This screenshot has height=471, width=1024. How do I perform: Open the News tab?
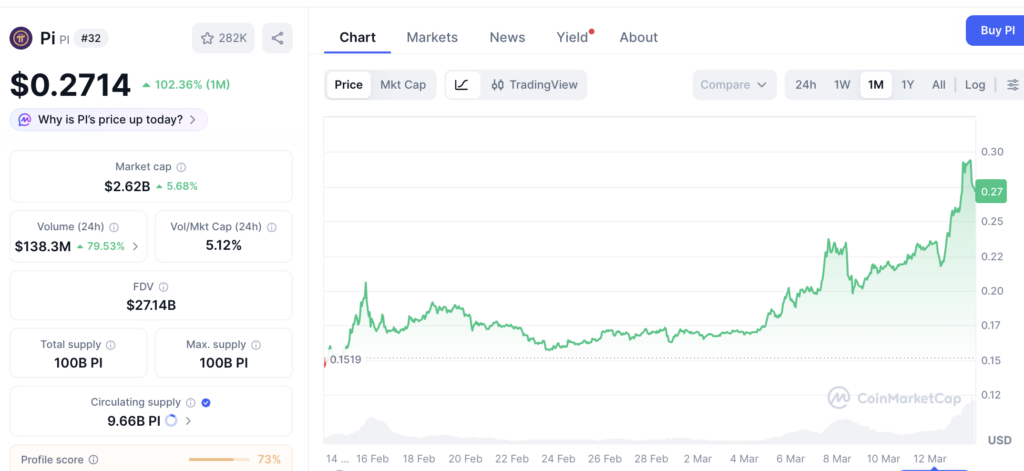(x=507, y=37)
